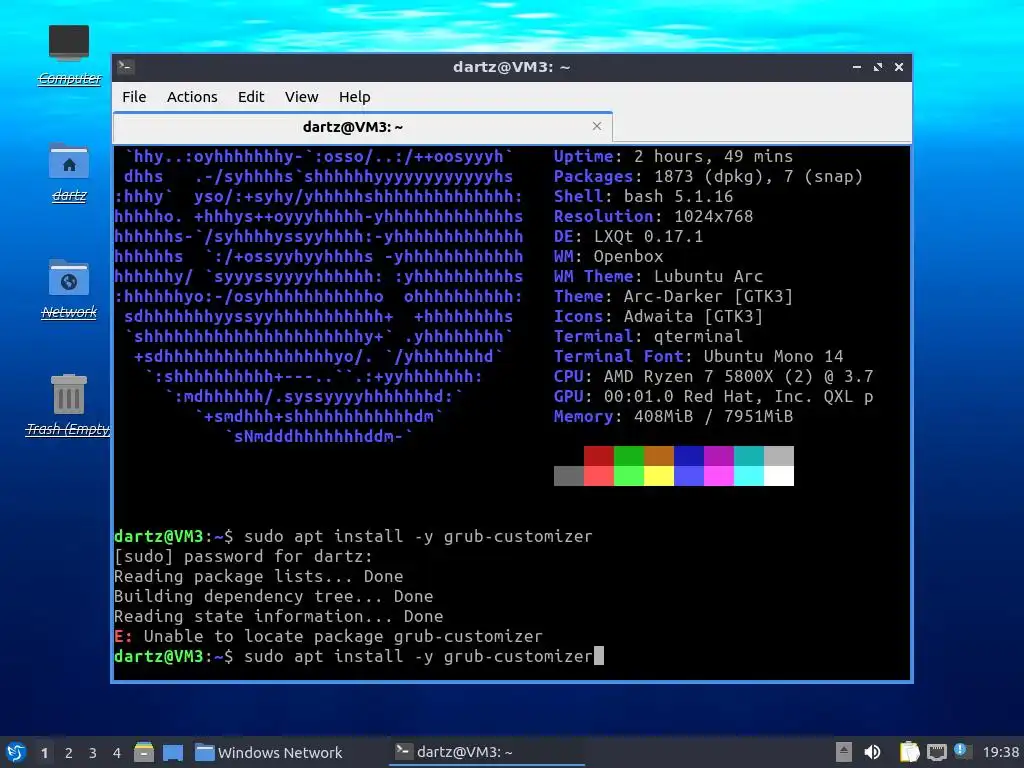Click the red color block in neofetch
The height and width of the screenshot is (768, 1024).
[x=599, y=456]
